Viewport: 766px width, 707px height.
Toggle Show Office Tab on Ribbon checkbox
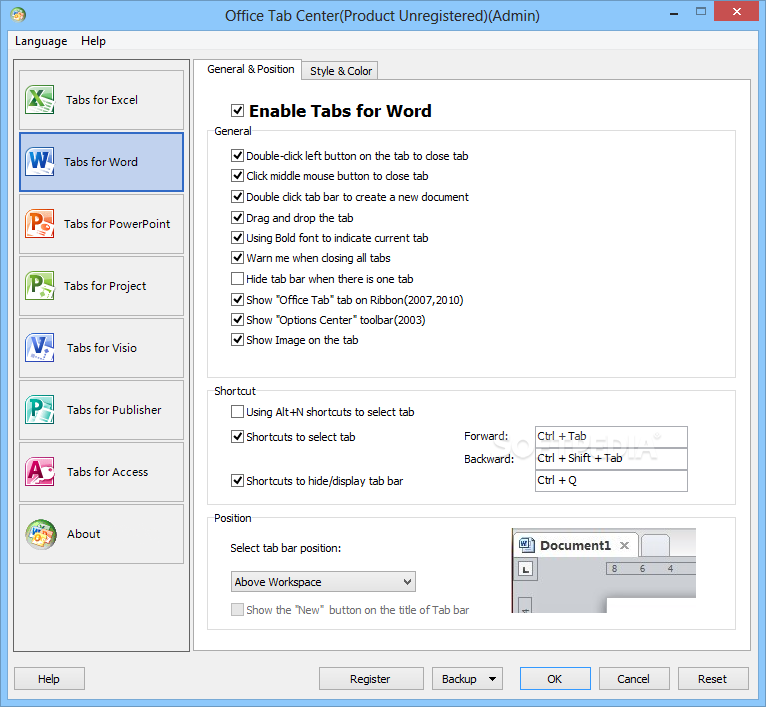237,300
